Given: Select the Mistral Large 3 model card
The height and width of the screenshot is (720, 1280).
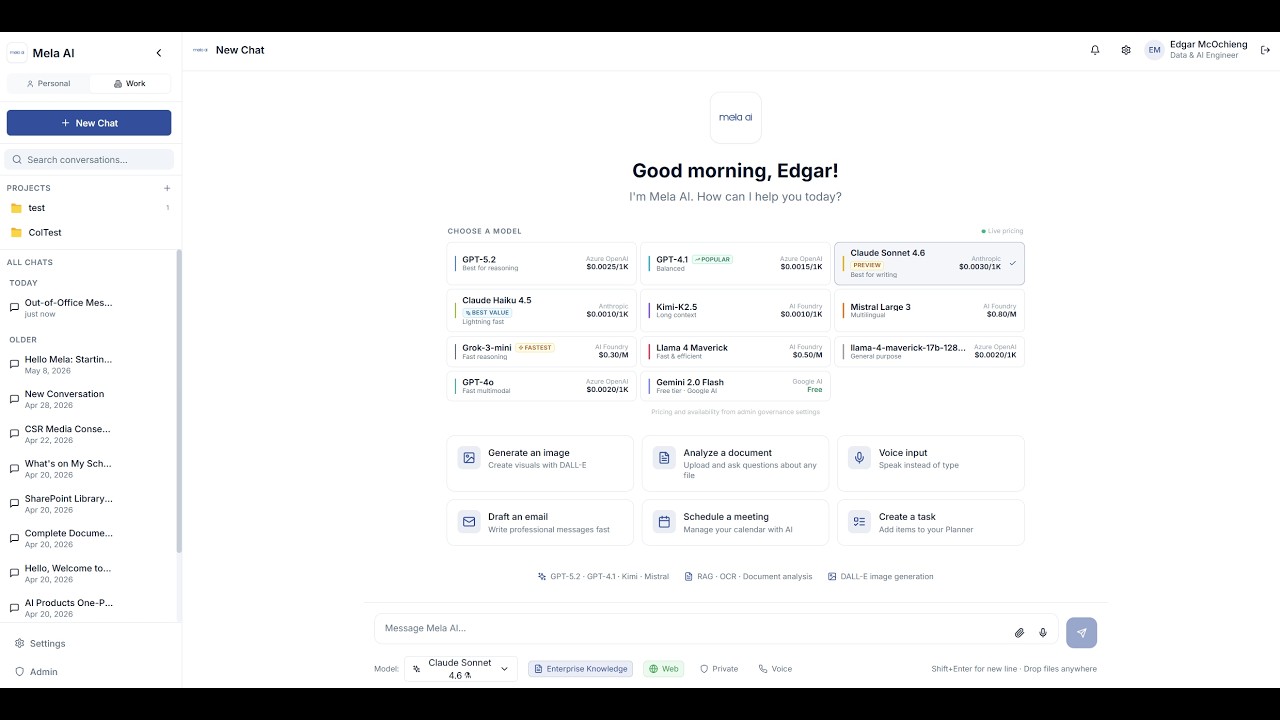Looking at the screenshot, I should (x=930, y=310).
